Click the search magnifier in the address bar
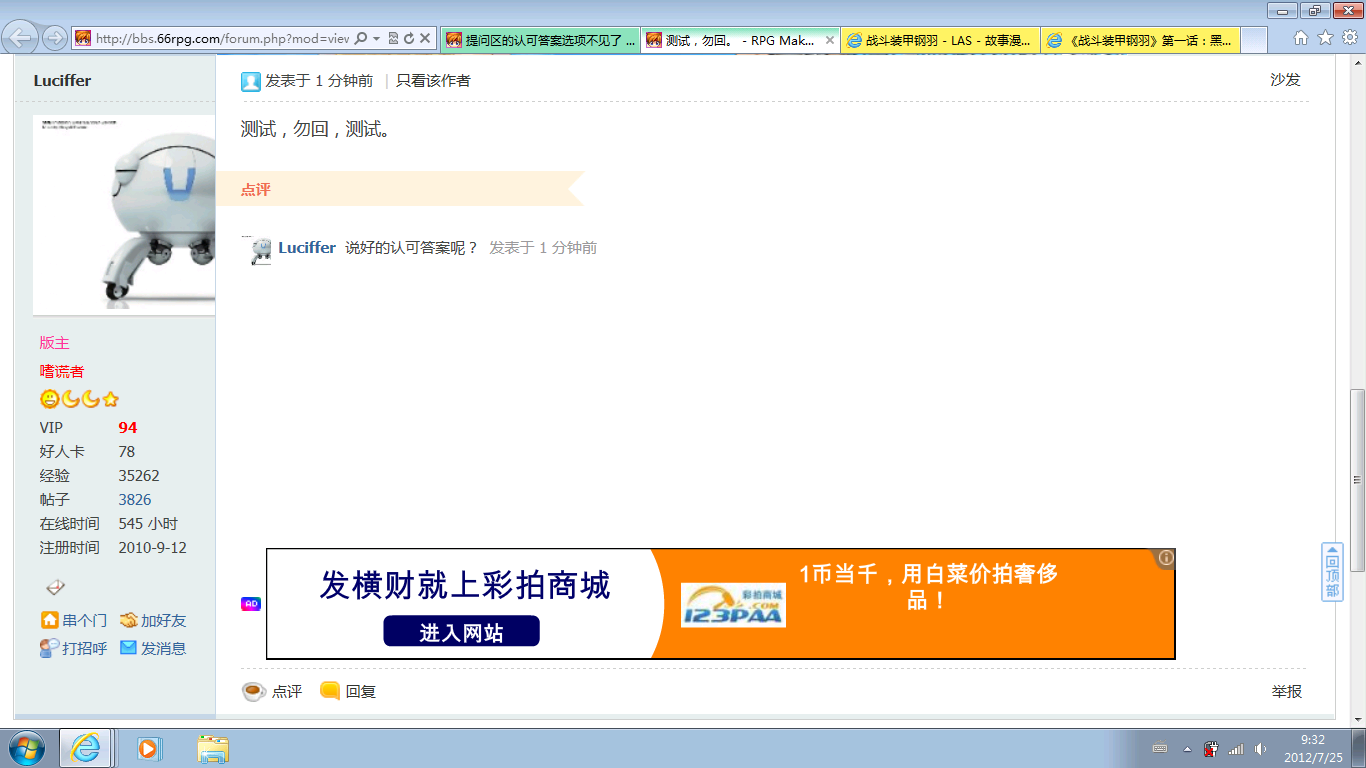 [361, 38]
